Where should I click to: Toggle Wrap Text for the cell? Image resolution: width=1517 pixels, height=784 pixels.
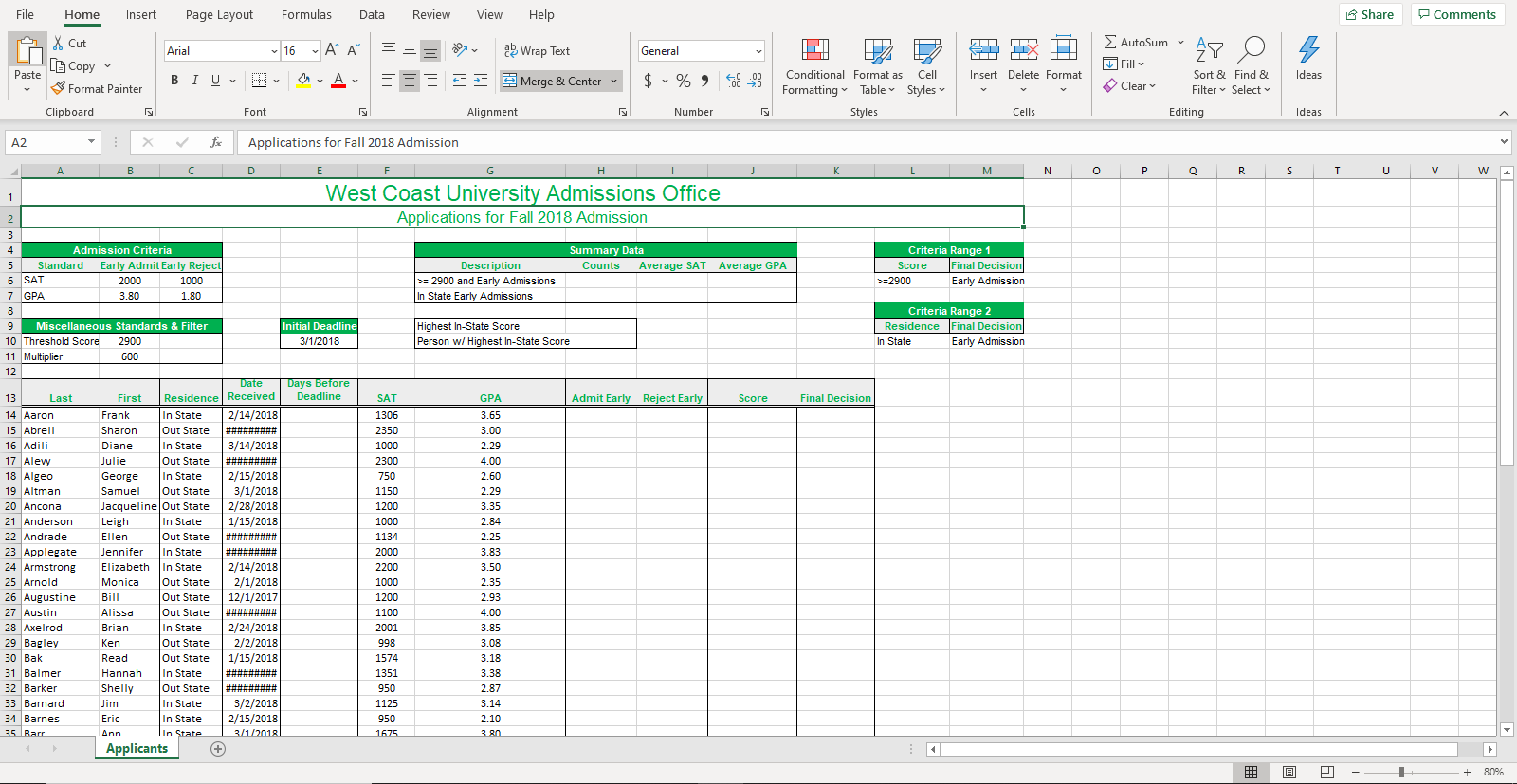(537, 51)
